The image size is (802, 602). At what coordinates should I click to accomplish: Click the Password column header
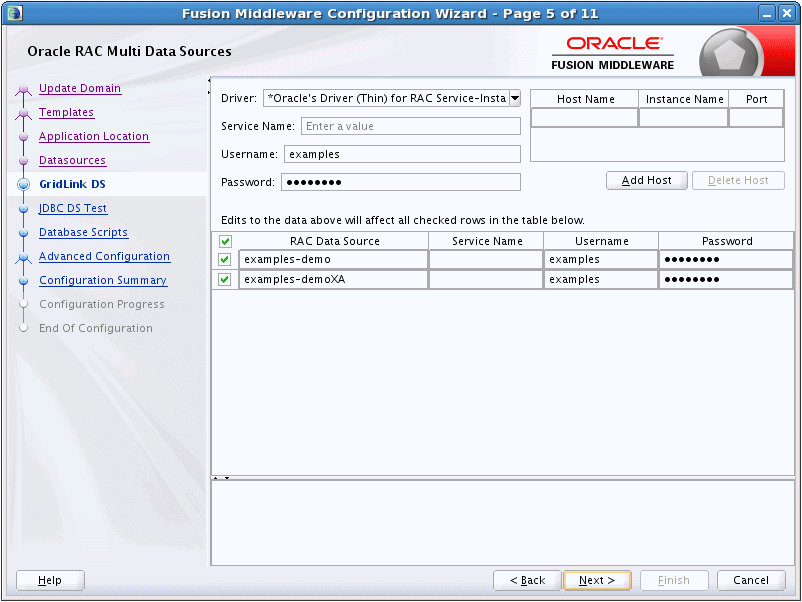(727, 241)
